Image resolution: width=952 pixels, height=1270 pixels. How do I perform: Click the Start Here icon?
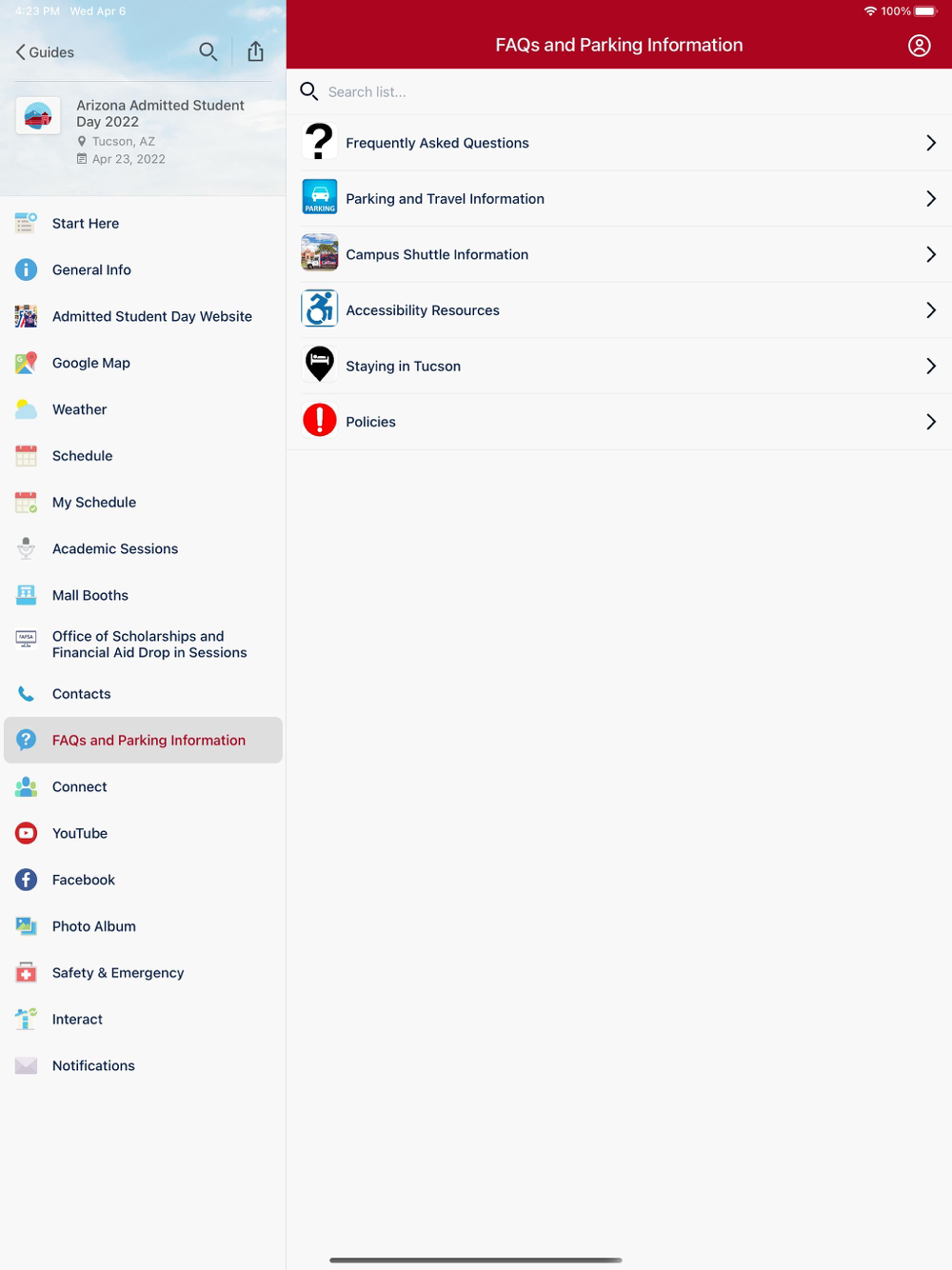pyautogui.click(x=26, y=224)
